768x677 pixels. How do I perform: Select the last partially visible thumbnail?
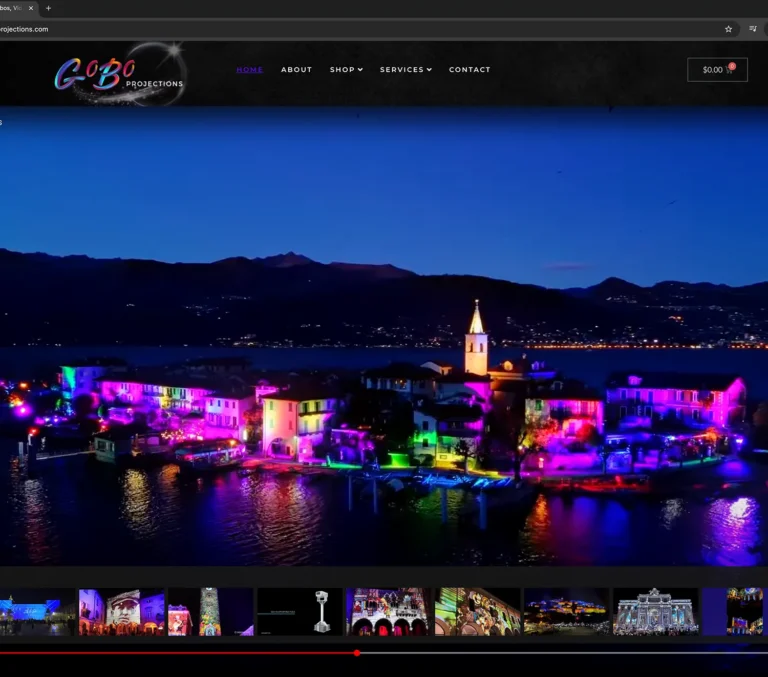(x=735, y=612)
